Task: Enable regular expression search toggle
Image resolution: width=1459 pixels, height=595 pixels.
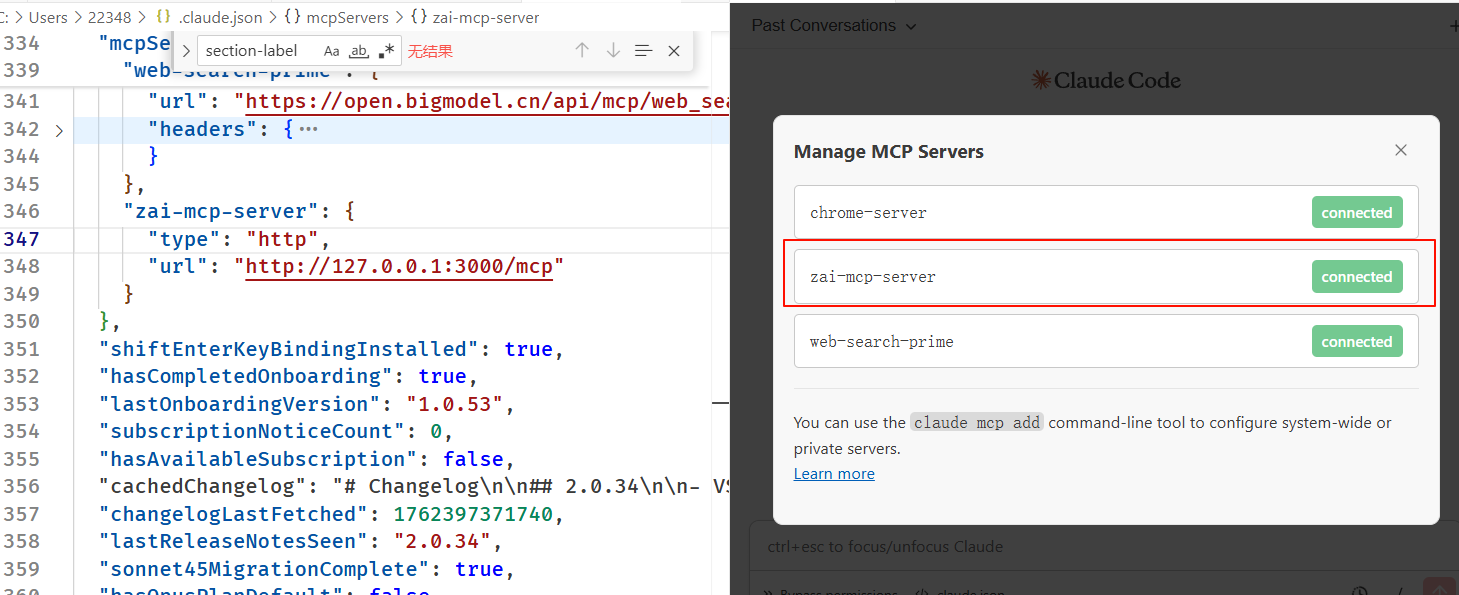Action: 386,51
